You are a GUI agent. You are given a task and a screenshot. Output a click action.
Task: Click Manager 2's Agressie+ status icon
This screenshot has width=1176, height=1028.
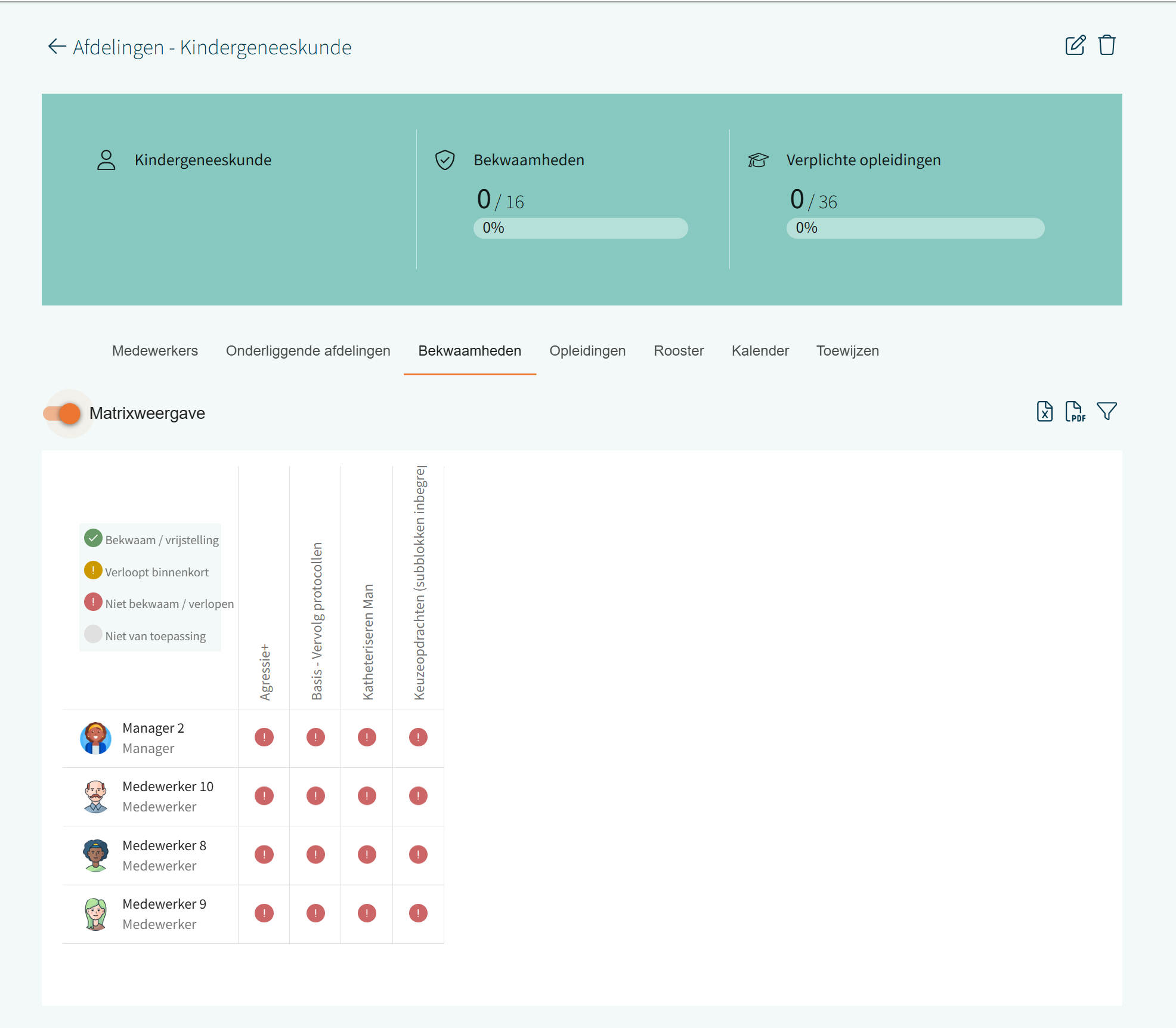point(264,737)
